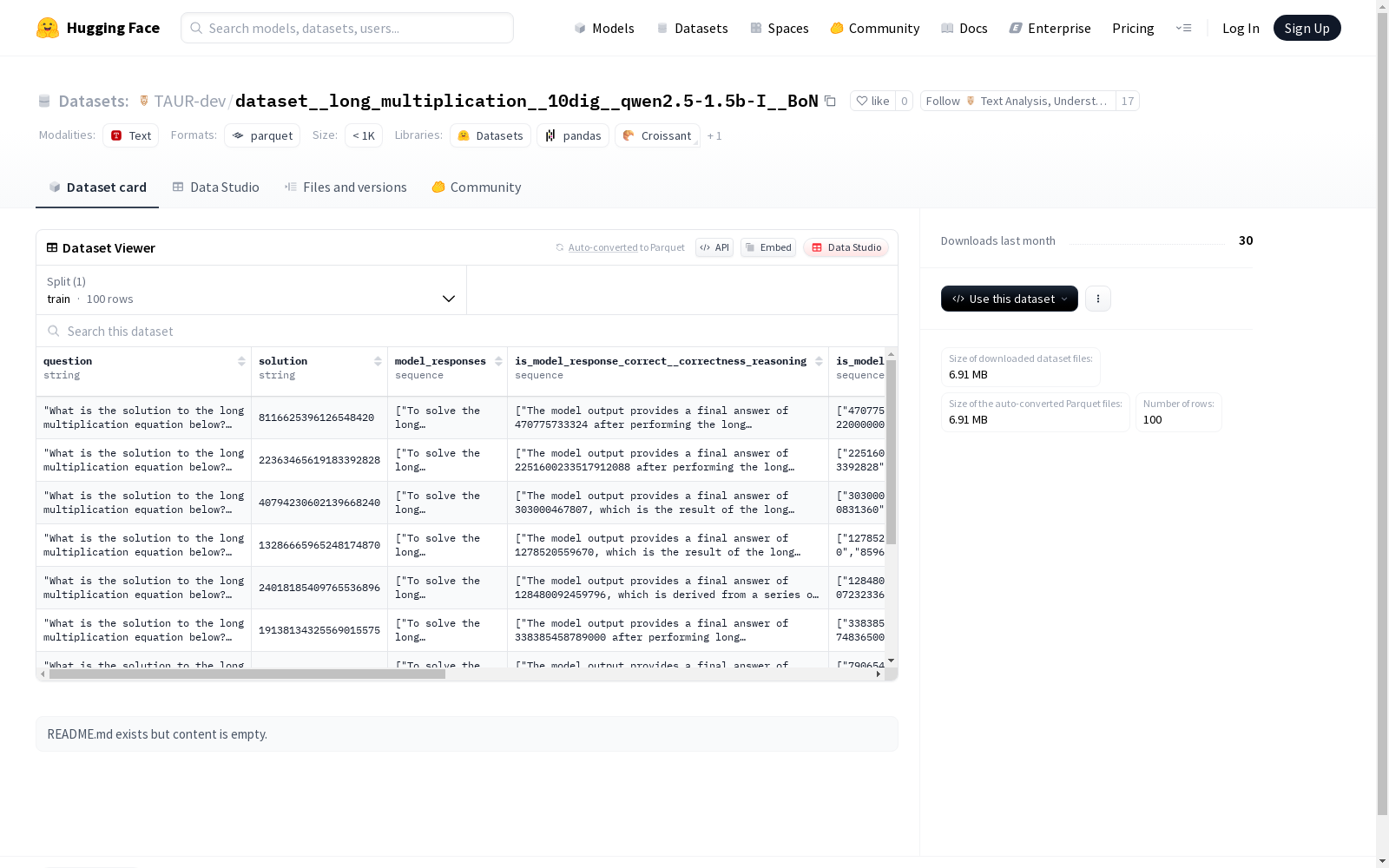Click the top search models input
1389x868 pixels.
click(x=347, y=28)
